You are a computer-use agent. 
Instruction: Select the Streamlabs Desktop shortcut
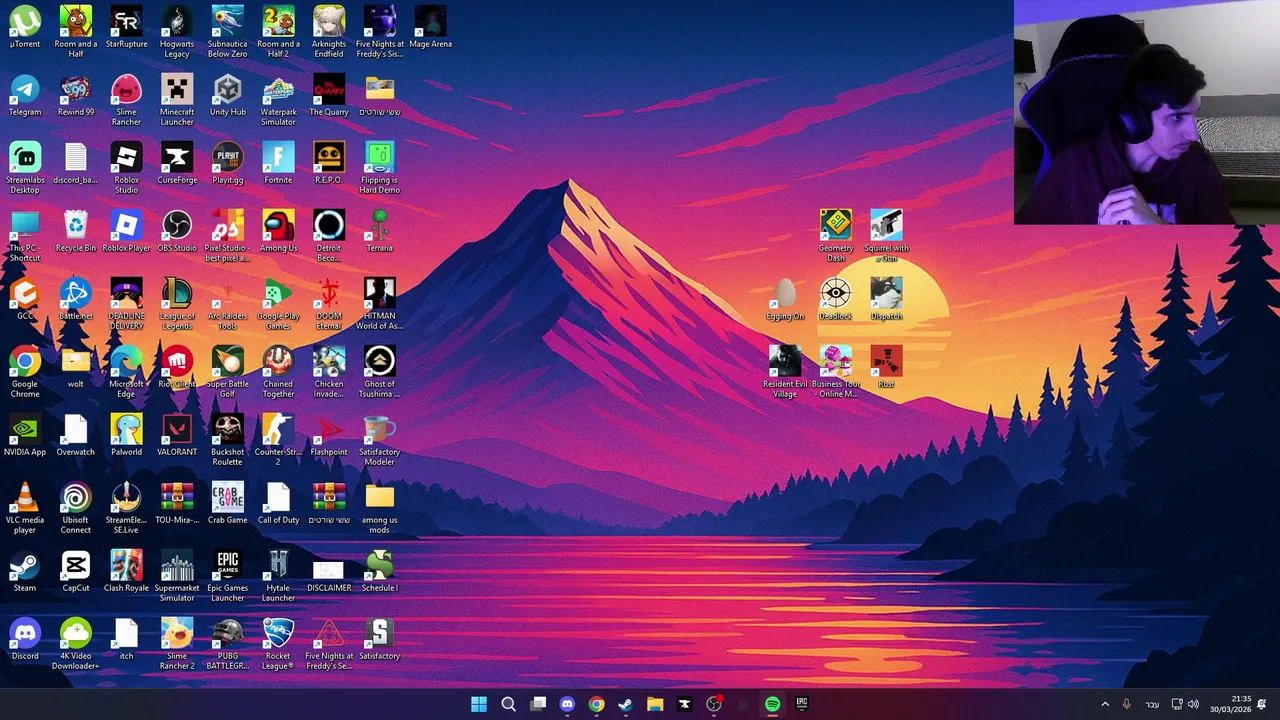point(25,168)
